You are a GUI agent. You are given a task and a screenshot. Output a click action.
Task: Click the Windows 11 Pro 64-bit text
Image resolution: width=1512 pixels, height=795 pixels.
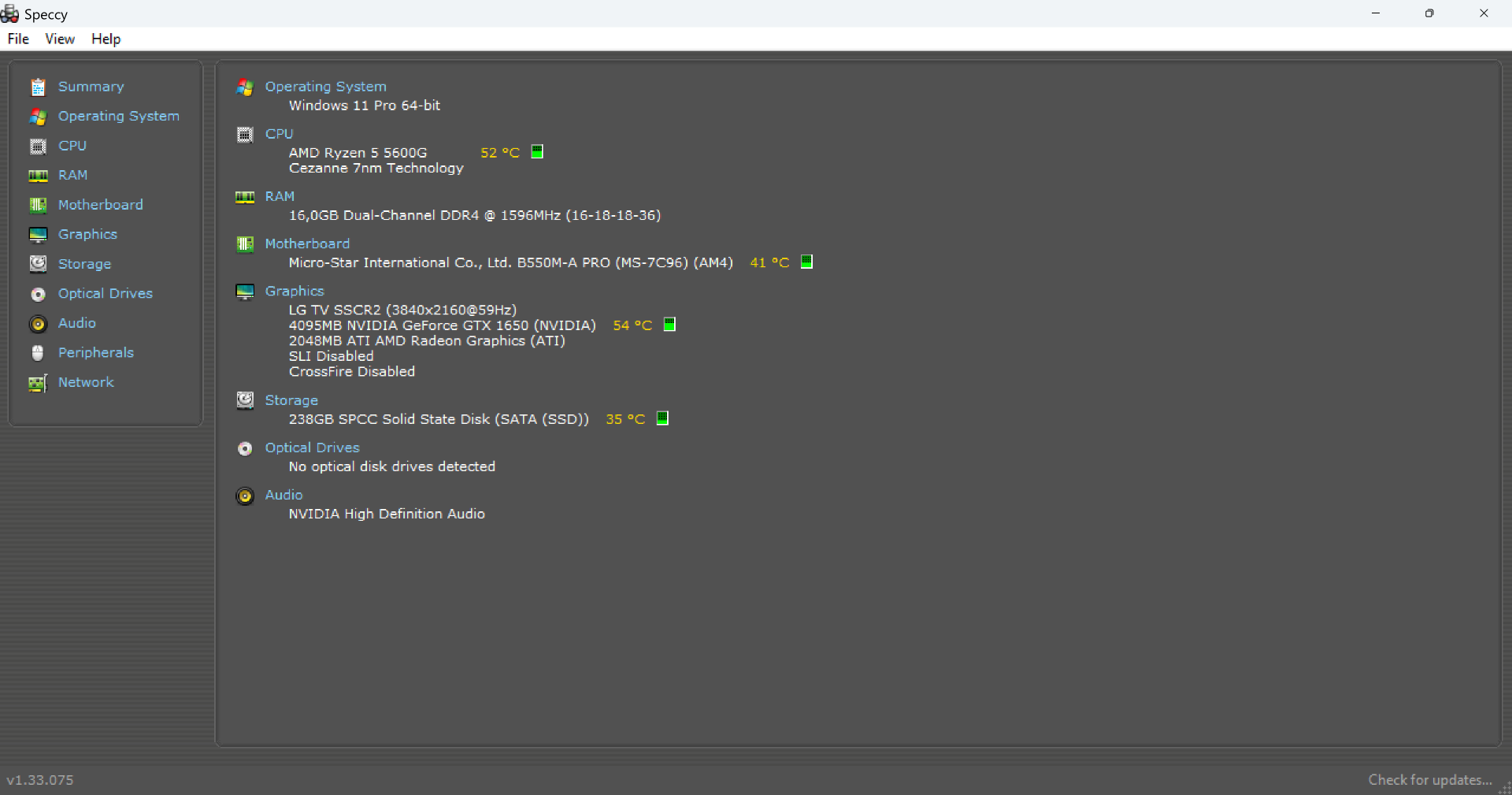coord(364,106)
